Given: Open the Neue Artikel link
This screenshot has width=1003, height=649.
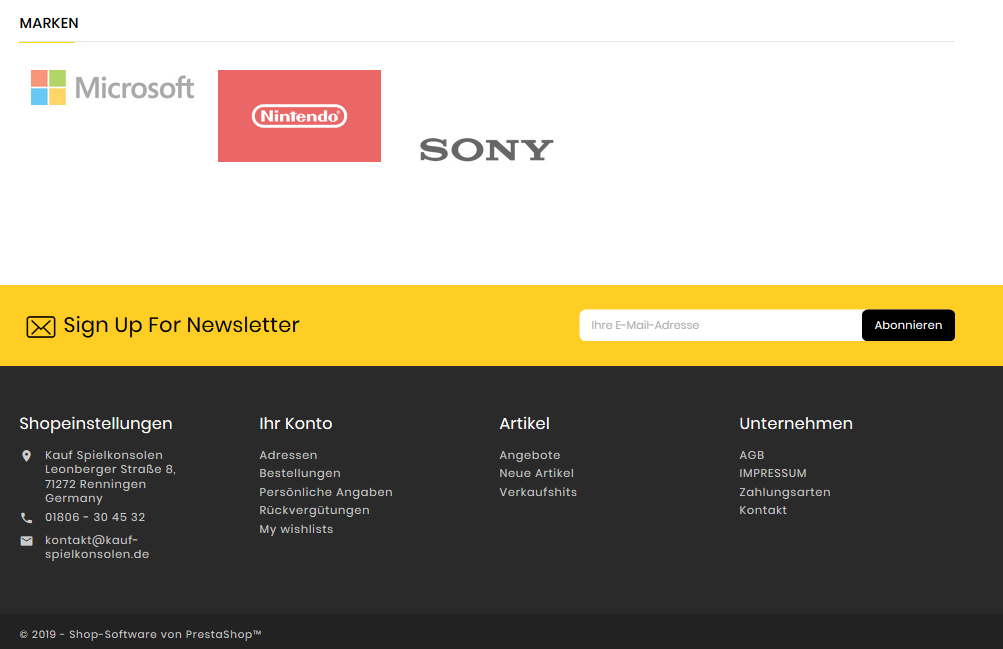Looking at the screenshot, I should tap(537, 473).
